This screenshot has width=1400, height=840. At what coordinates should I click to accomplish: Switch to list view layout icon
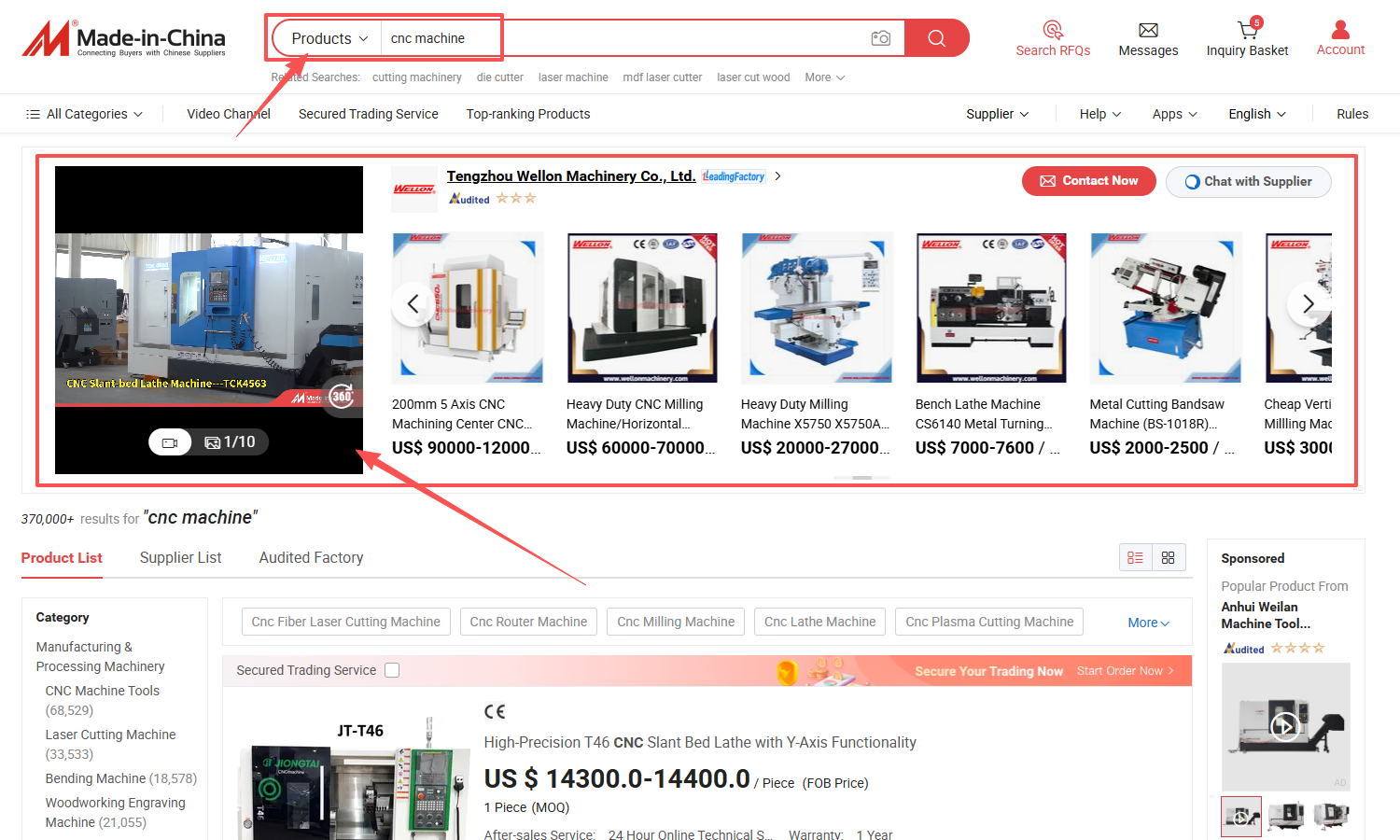[x=1135, y=557]
